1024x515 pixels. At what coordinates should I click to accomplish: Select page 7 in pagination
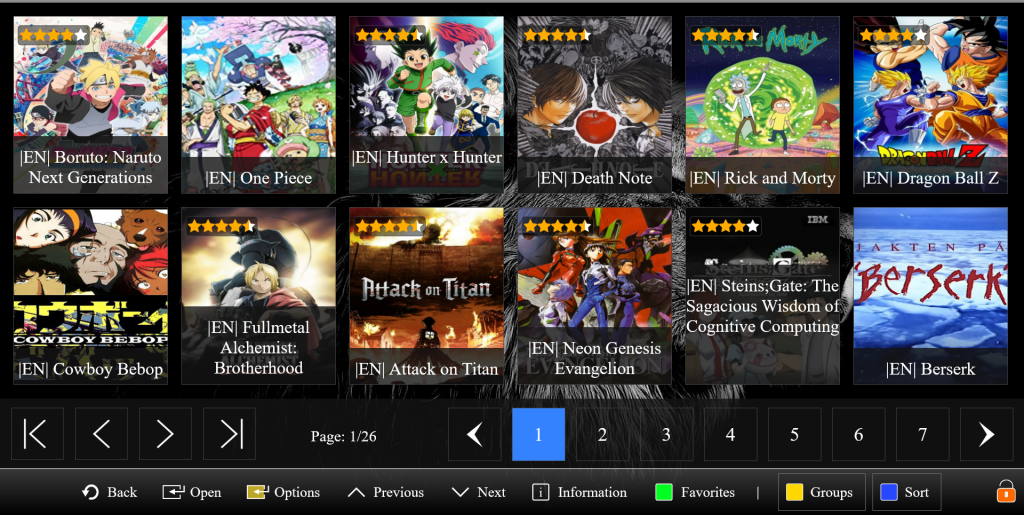click(922, 434)
